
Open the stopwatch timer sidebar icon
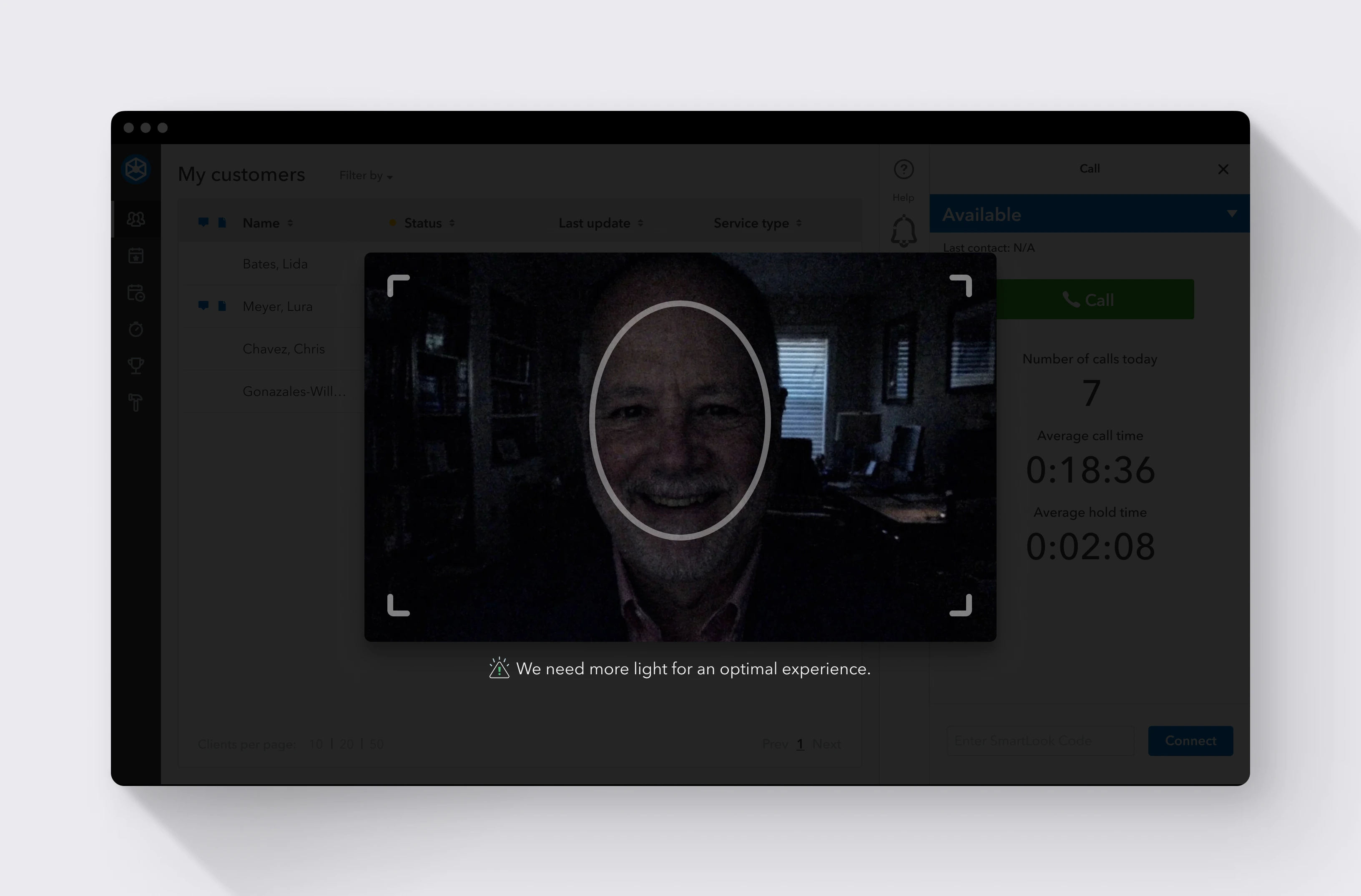coord(136,329)
